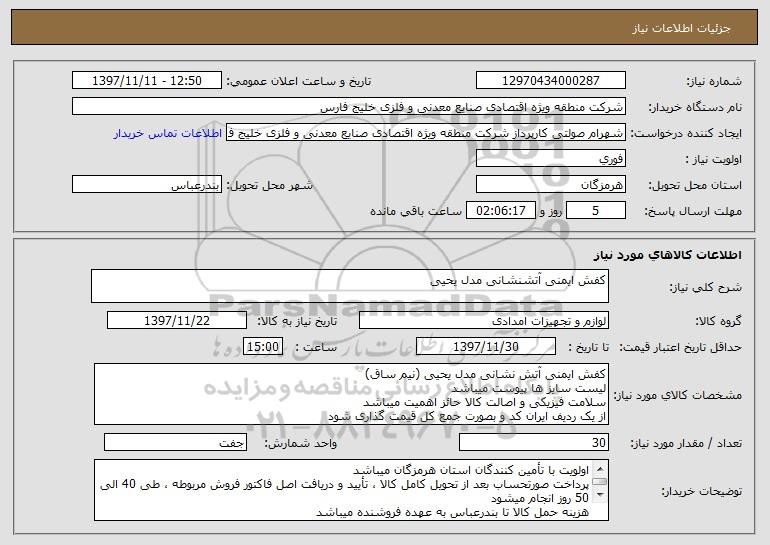Click the حداقل تاریخ اعتبار قیمت label
The height and width of the screenshot is (545, 770).
coord(680,347)
